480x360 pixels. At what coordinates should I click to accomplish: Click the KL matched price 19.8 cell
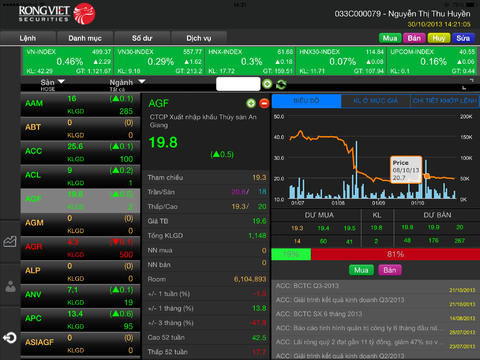pyautogui.click(x=376, y=228)
